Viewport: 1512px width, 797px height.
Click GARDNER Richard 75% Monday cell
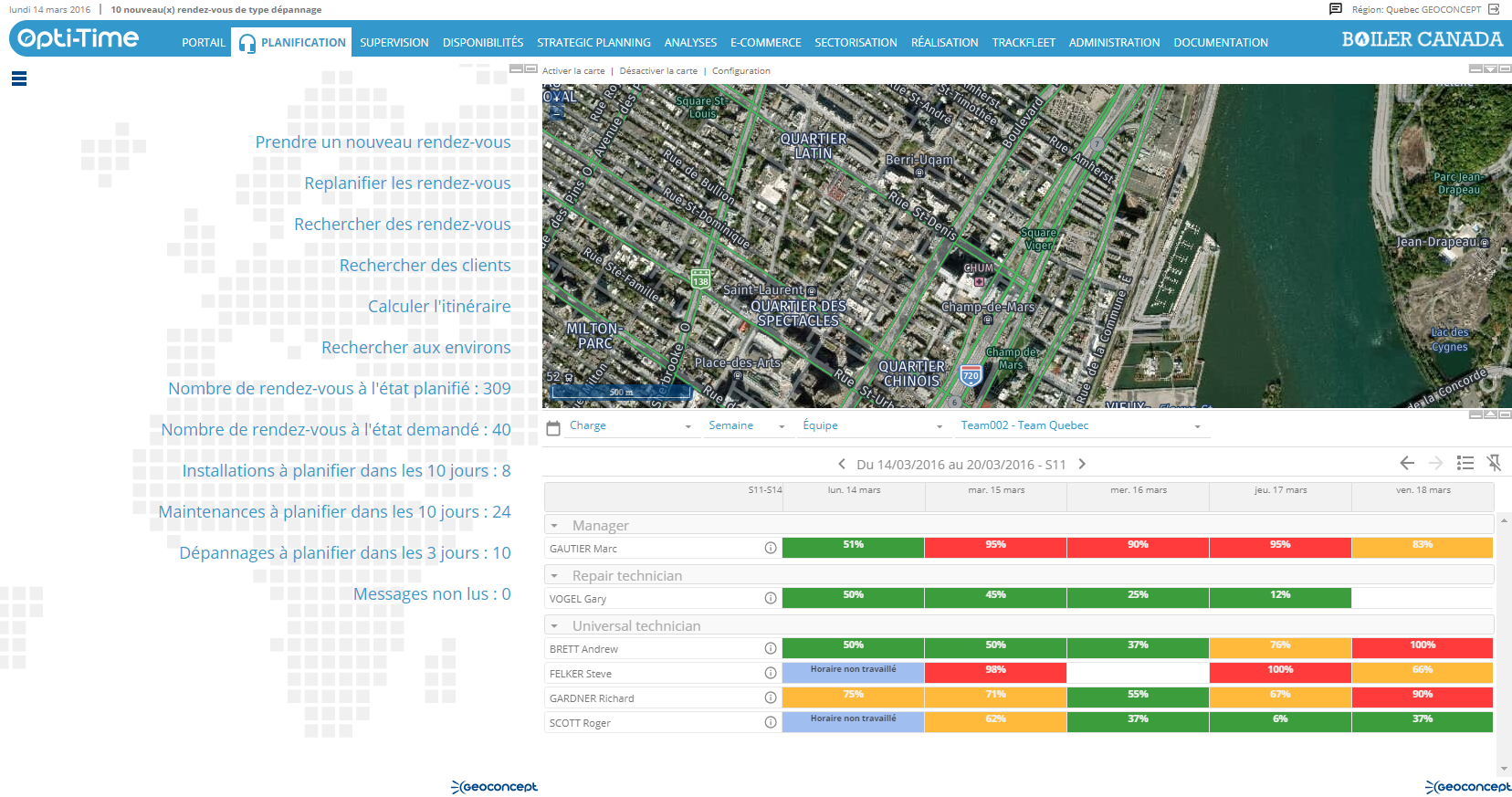click(853, 697)
